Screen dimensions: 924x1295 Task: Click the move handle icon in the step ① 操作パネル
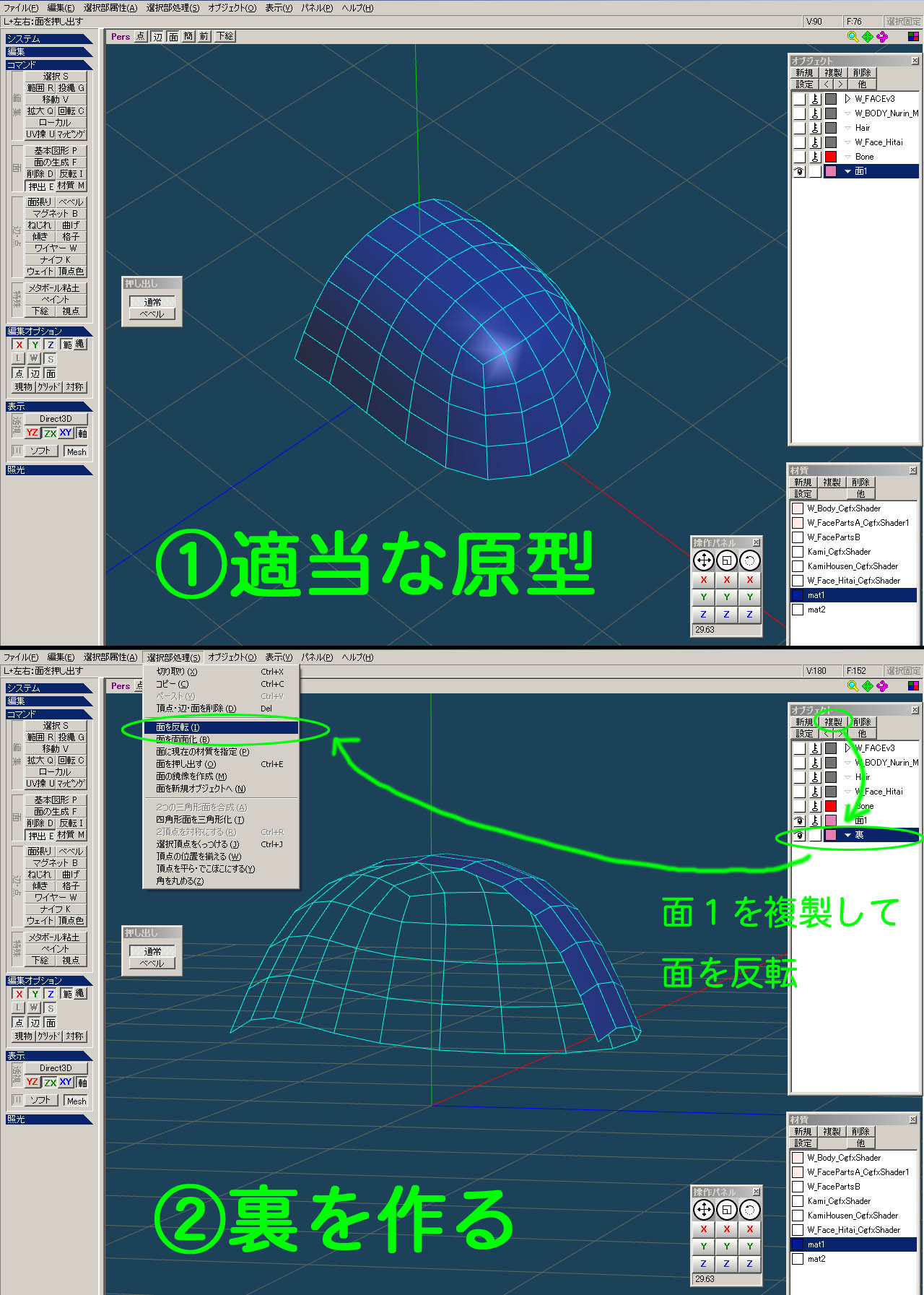click(x=704, y=560)
